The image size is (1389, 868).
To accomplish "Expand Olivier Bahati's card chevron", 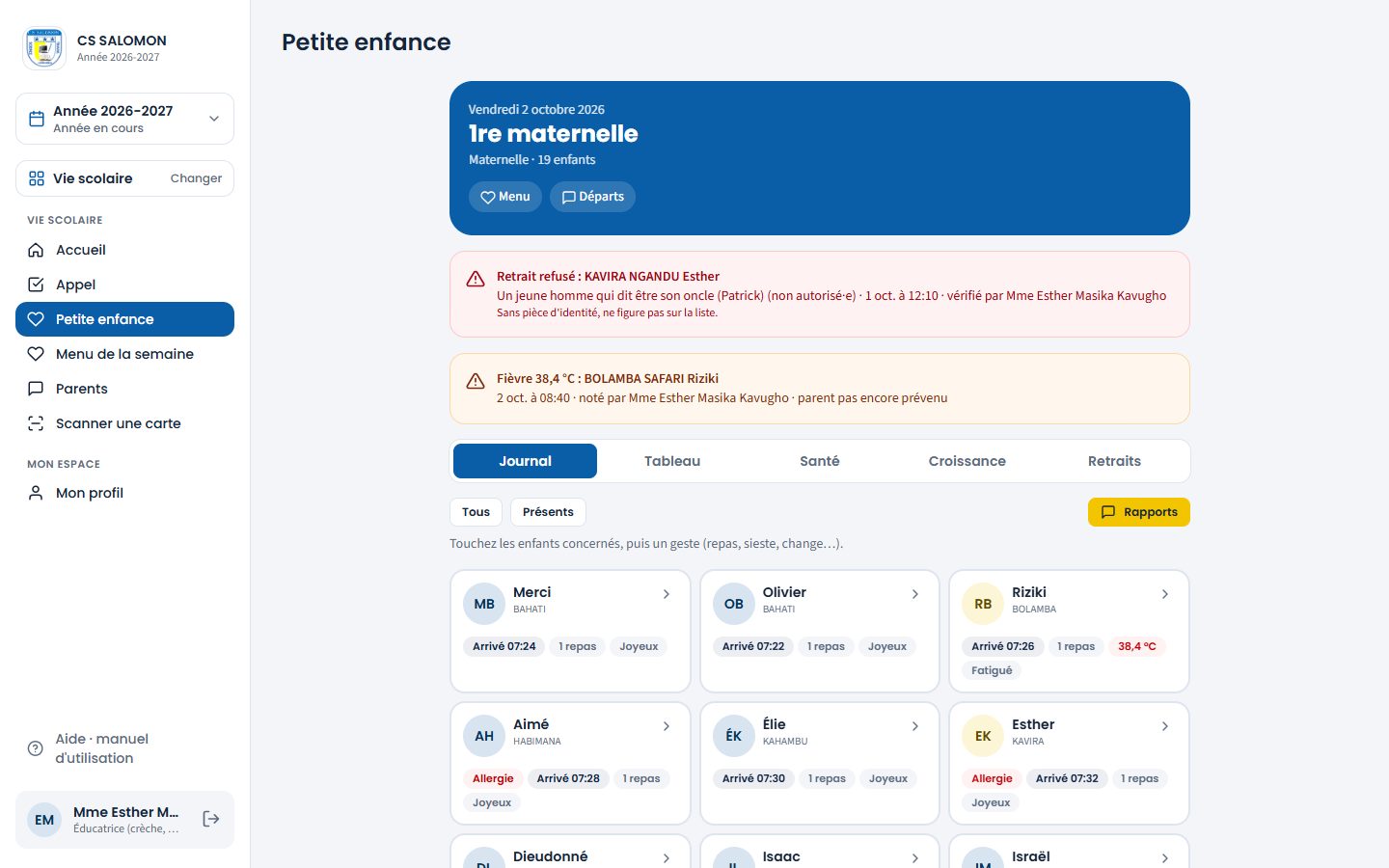I will pos(915,594).
